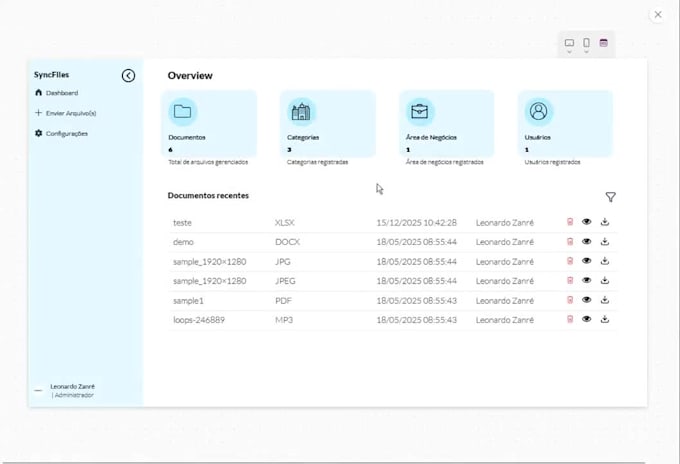680x464 pixels.
Task: Click the date 15/12/2025 10:42:28
Action: click(x=416, y=223)
